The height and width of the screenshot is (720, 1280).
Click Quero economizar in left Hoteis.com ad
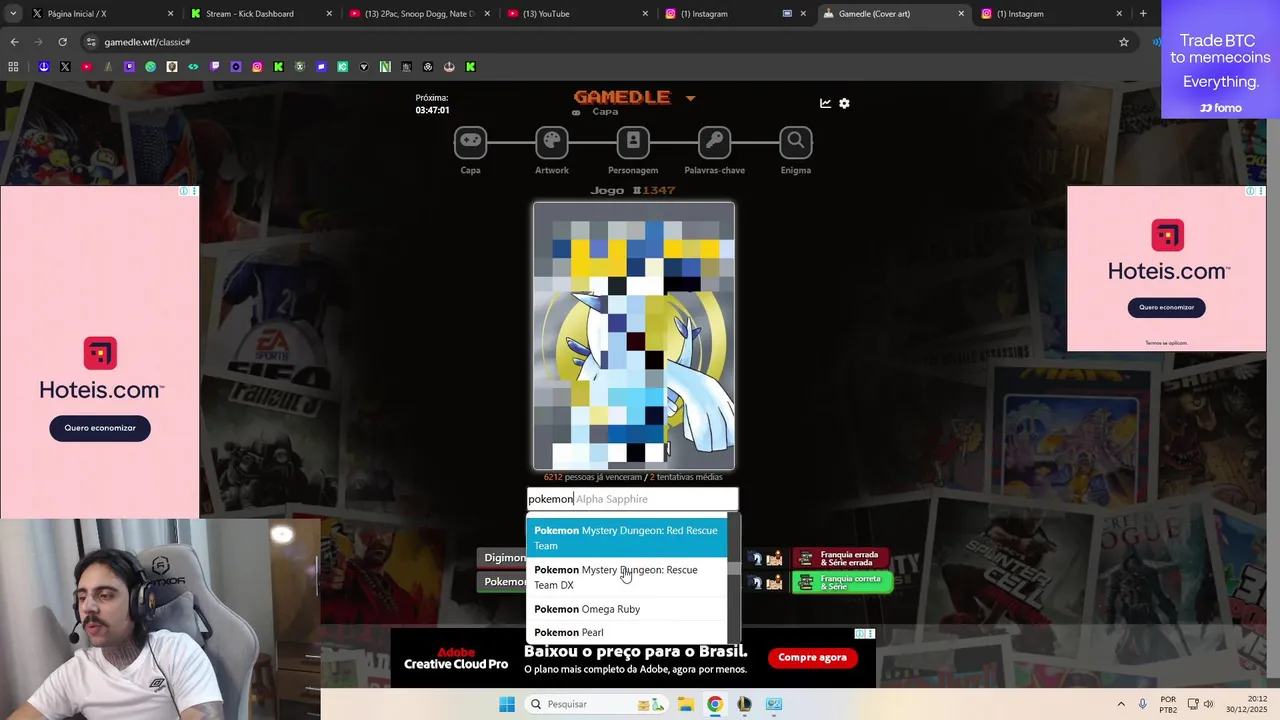point(100,428)
